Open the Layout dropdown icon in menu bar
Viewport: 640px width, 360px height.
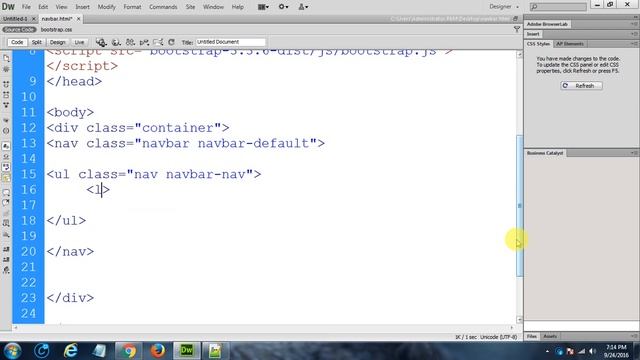[263, 7]
